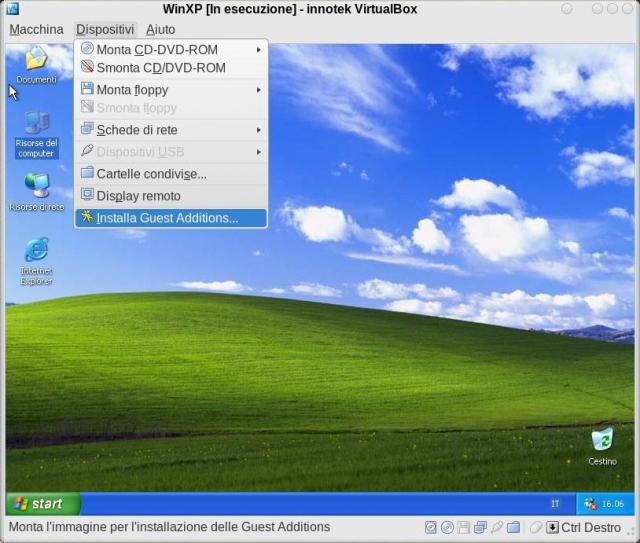Image resolution: width=640 pixels, height=543 pixels.
Task: Open the Macchina menu
Action: pos(36,29)
